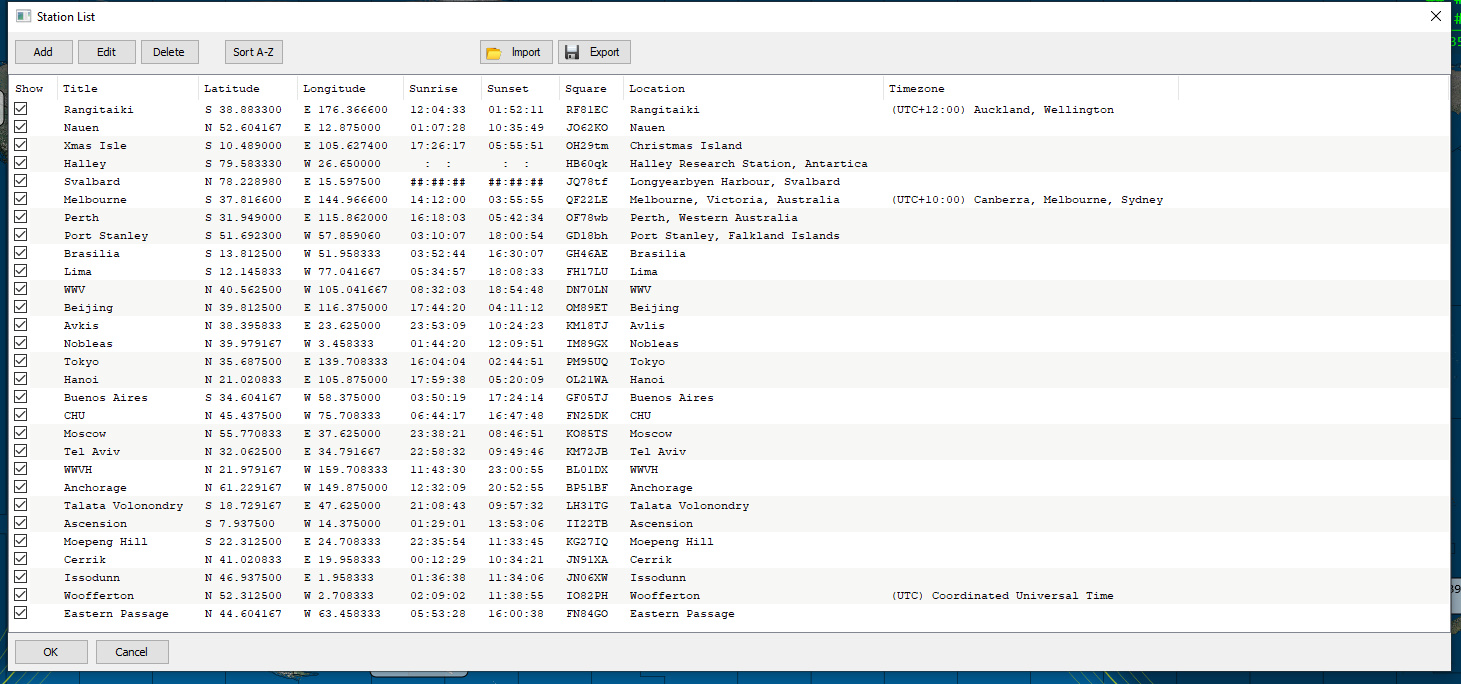
Task: Click the Sort A-Z button
Action: pyautogui.click(x=254, y=52)
